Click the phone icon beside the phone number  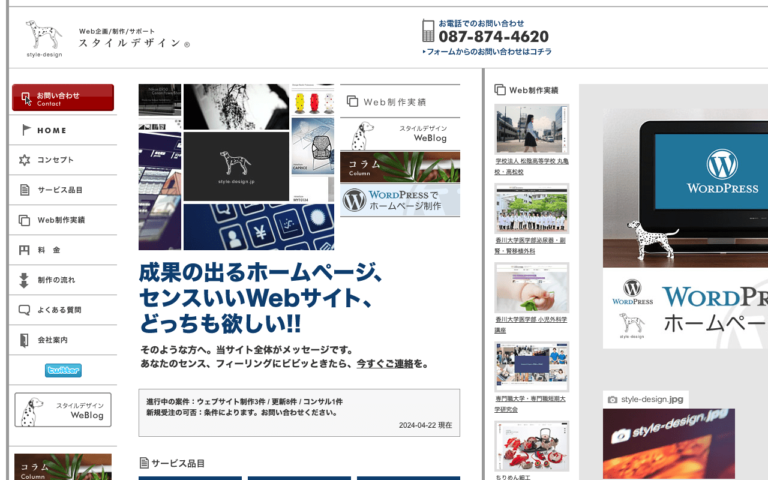tap(428, 31)
